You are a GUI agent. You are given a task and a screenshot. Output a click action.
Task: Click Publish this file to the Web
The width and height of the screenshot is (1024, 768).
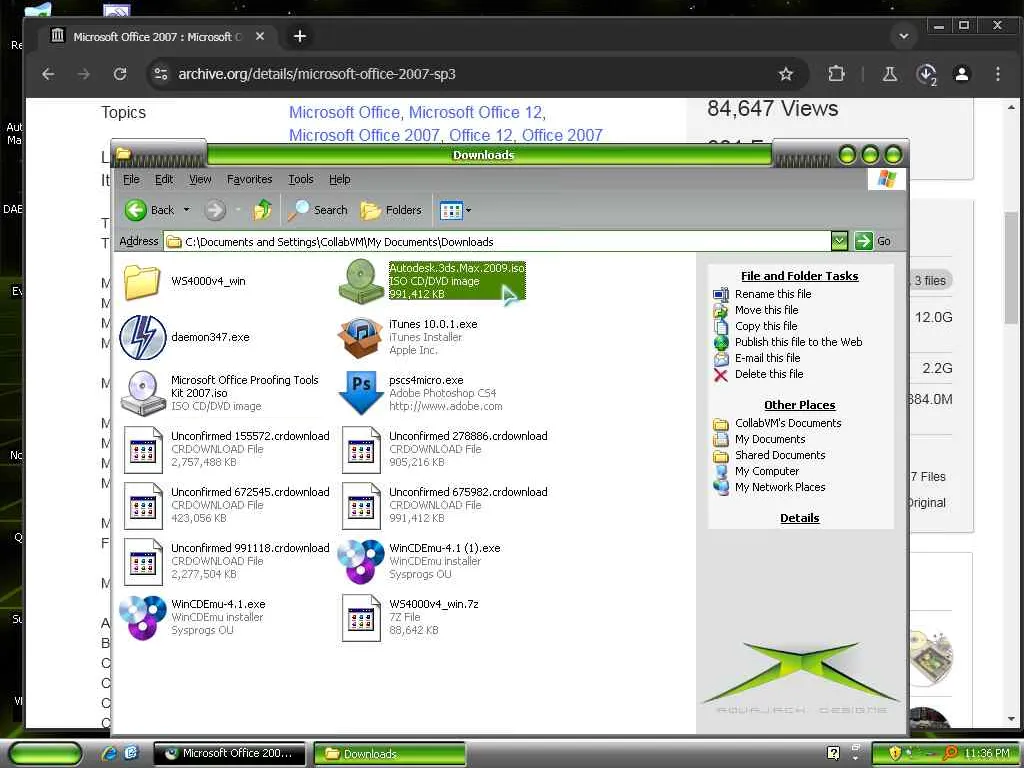click(799, 342)
